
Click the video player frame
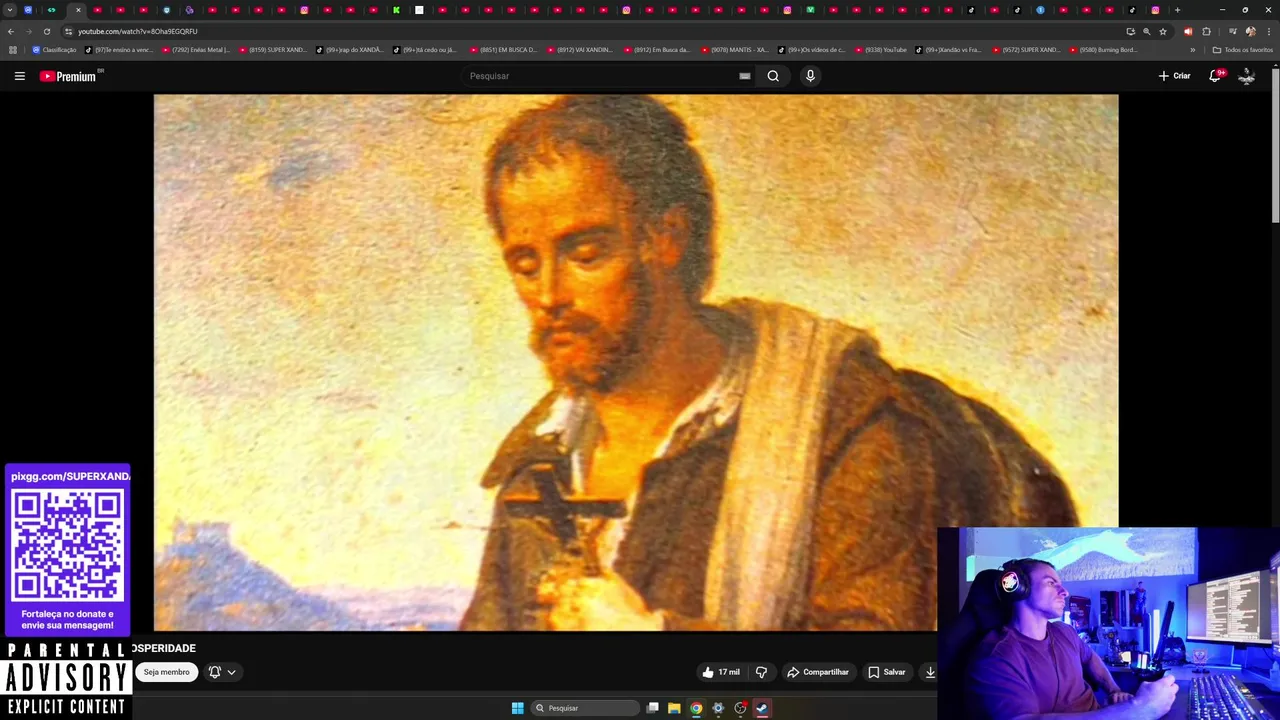pos(636,362)
